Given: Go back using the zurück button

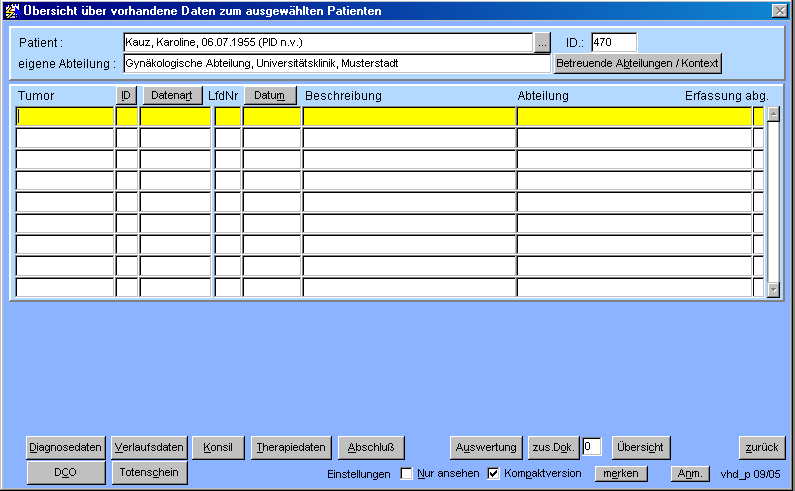Looking at the screenshot, I should [x=763, y=447].
